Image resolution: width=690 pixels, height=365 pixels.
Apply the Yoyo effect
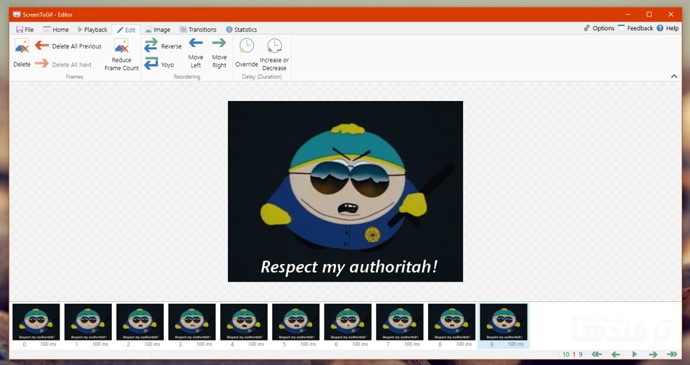click(x=159, y=64)
